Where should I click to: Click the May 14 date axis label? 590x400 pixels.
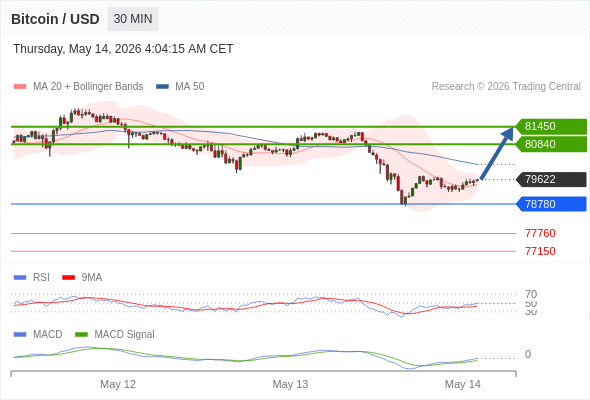click(x=462, y=384)
